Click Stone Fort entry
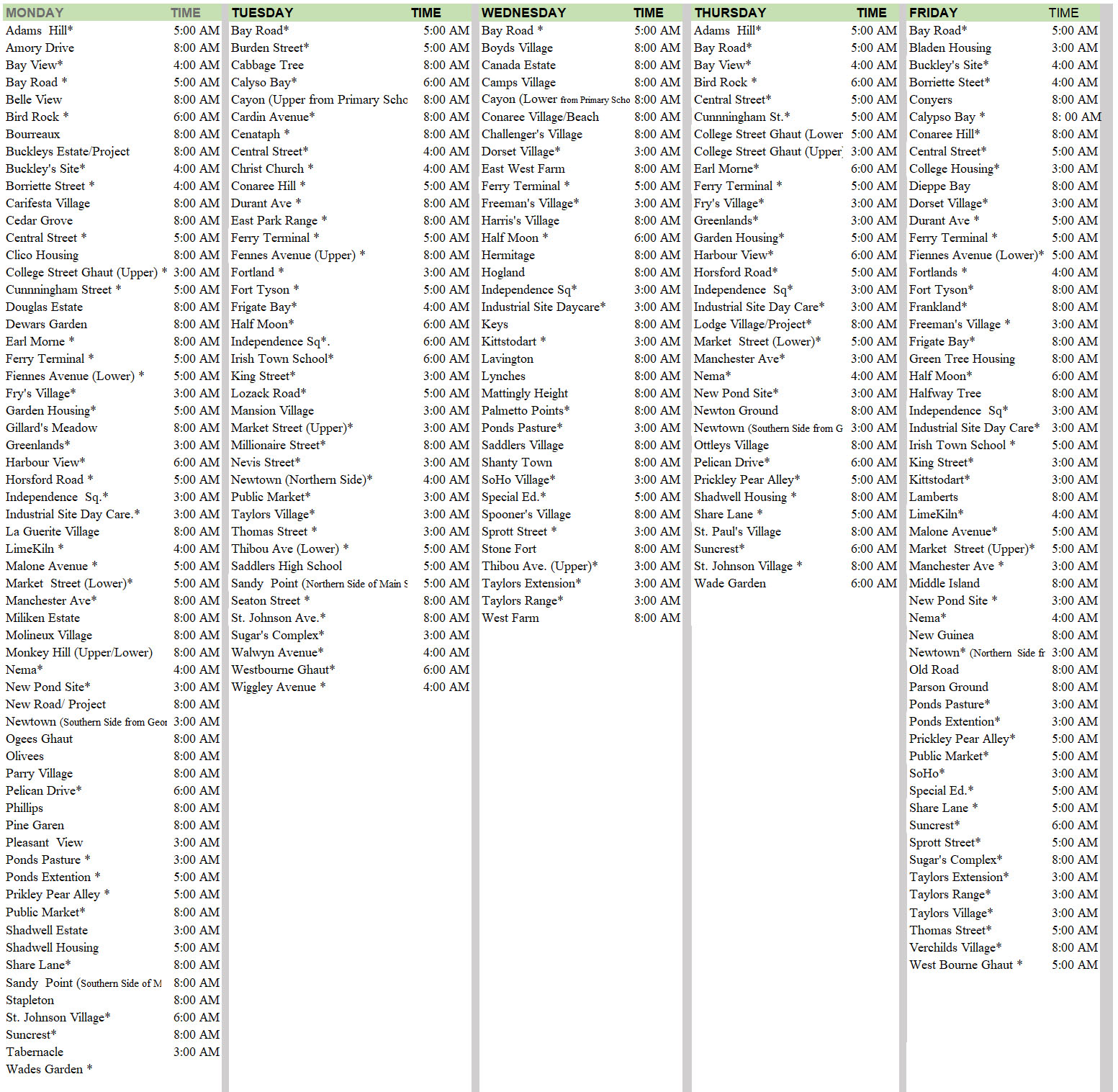1118x1092 pixels. tap(509, 549)
